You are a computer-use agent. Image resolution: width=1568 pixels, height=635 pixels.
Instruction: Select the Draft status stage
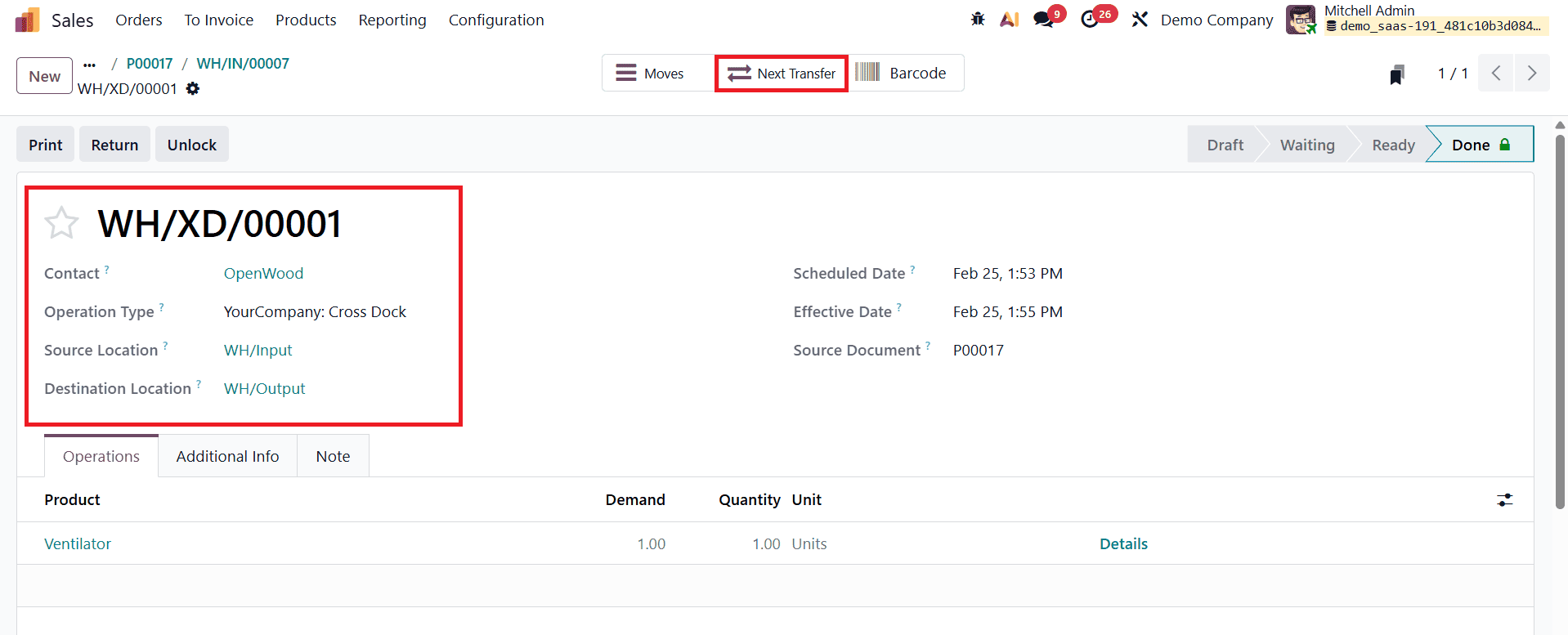1225,145
